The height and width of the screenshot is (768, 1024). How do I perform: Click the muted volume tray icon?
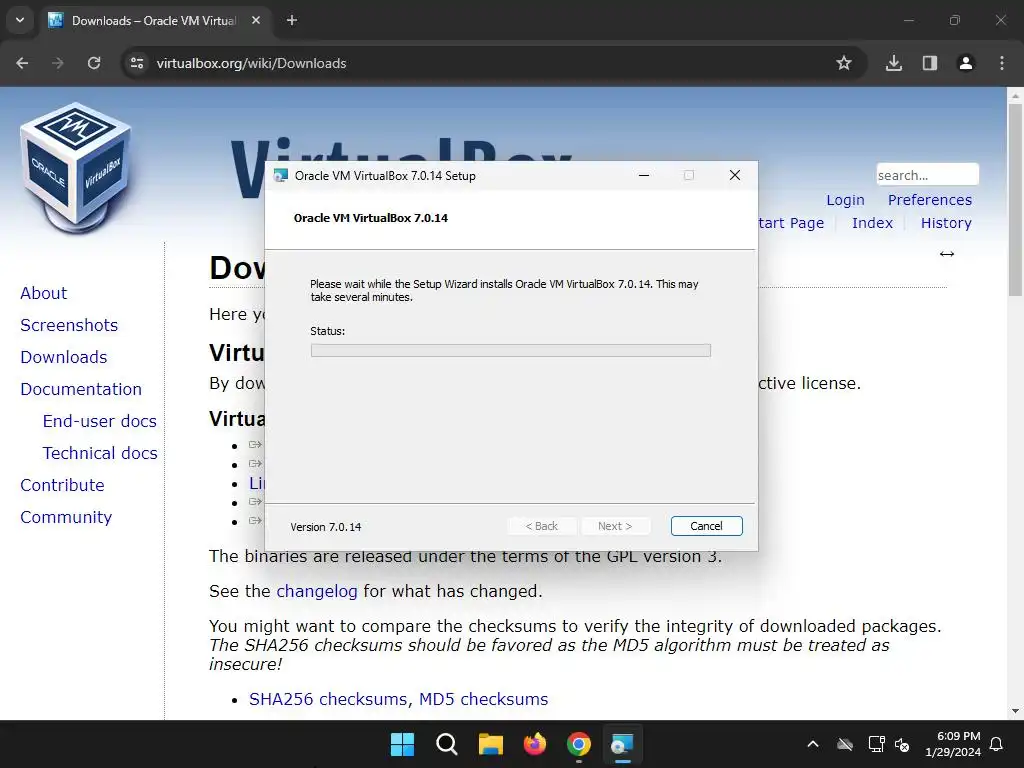click(902, 744)
